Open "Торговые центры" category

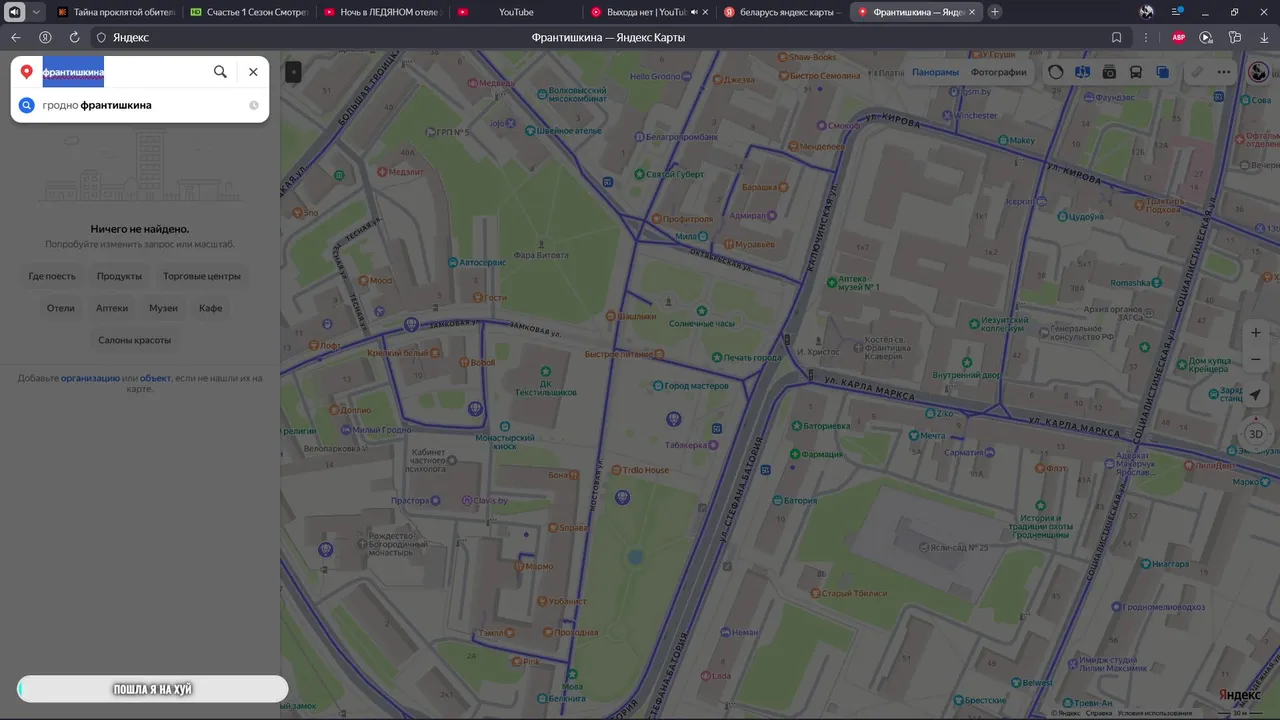[x=202, y=276]
